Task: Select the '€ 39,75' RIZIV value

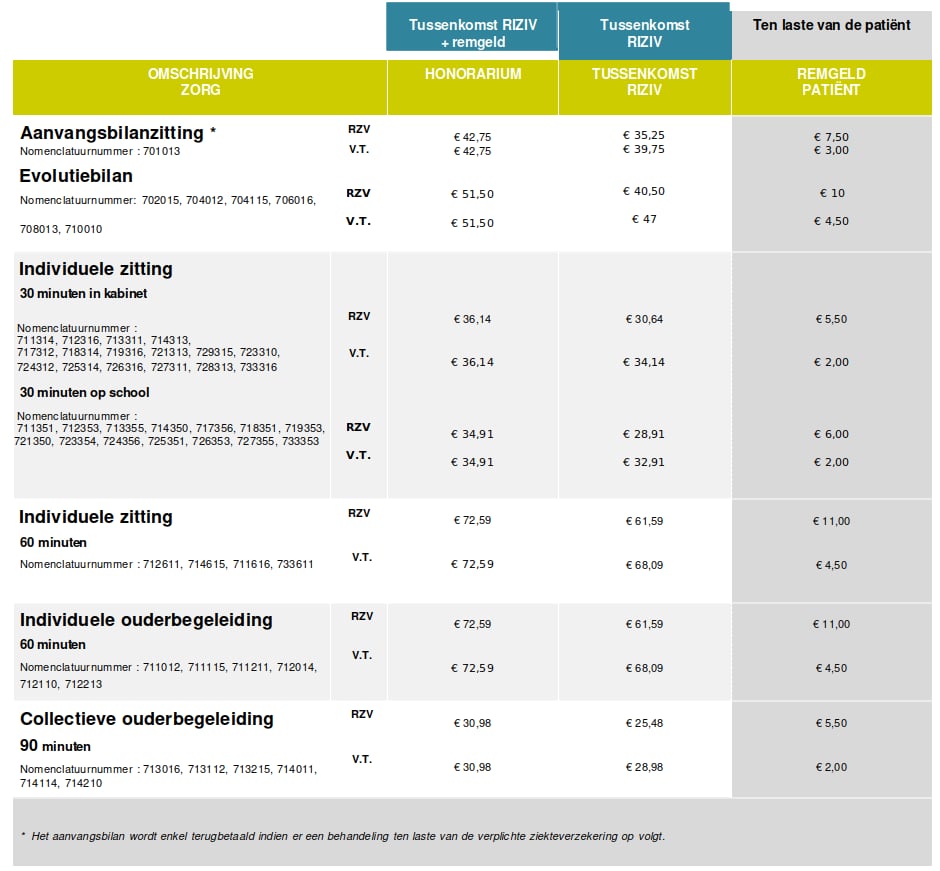Action: (x=644, y=149)
